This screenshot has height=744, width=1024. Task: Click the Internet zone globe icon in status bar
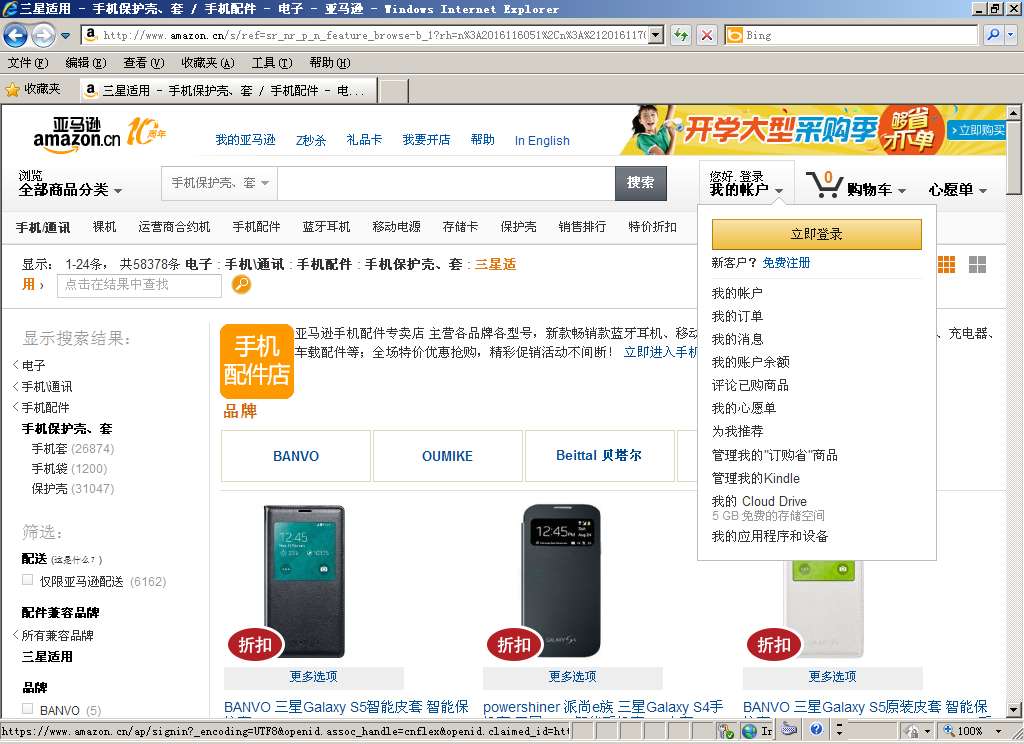click(x=749, y=730)
